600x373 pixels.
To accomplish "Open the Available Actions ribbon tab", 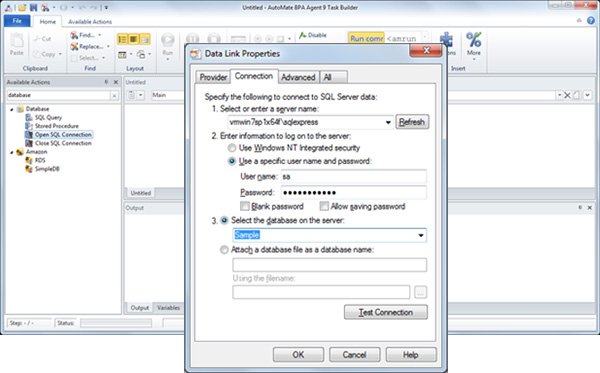I will 90,22.
